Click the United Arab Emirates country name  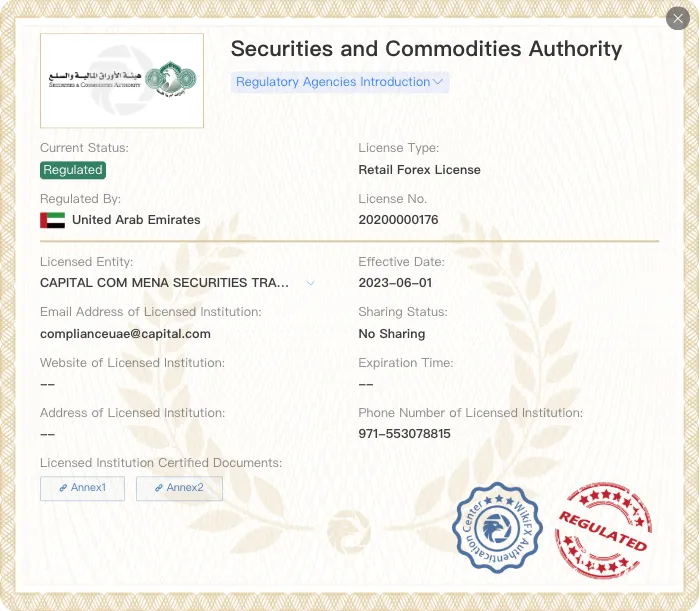[x=136, y=220]
